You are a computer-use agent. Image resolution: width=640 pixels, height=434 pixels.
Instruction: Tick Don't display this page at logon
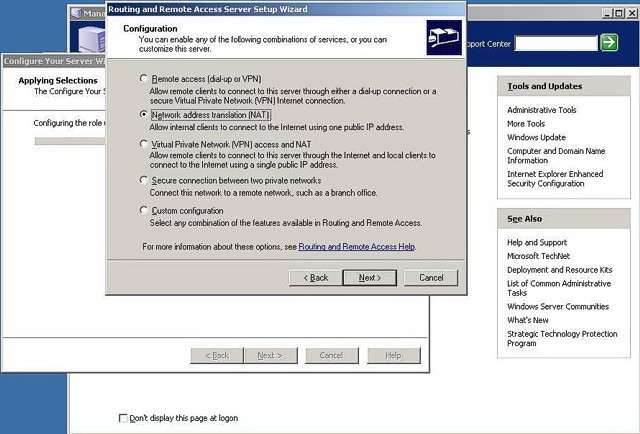[x=123, y=418]
